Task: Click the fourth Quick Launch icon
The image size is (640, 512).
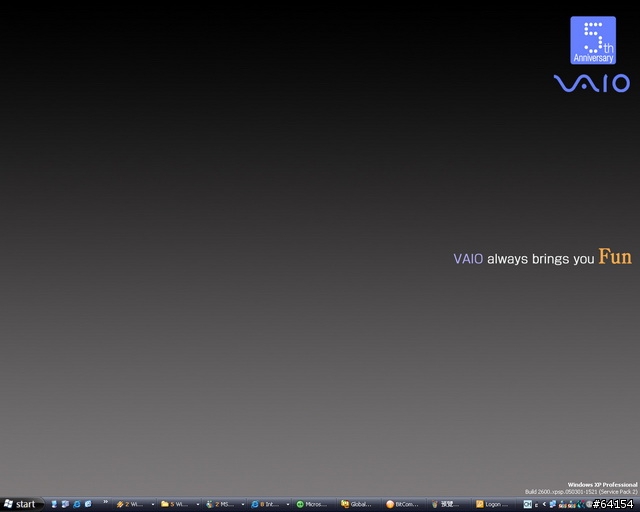Action: (x=88, y=504)
